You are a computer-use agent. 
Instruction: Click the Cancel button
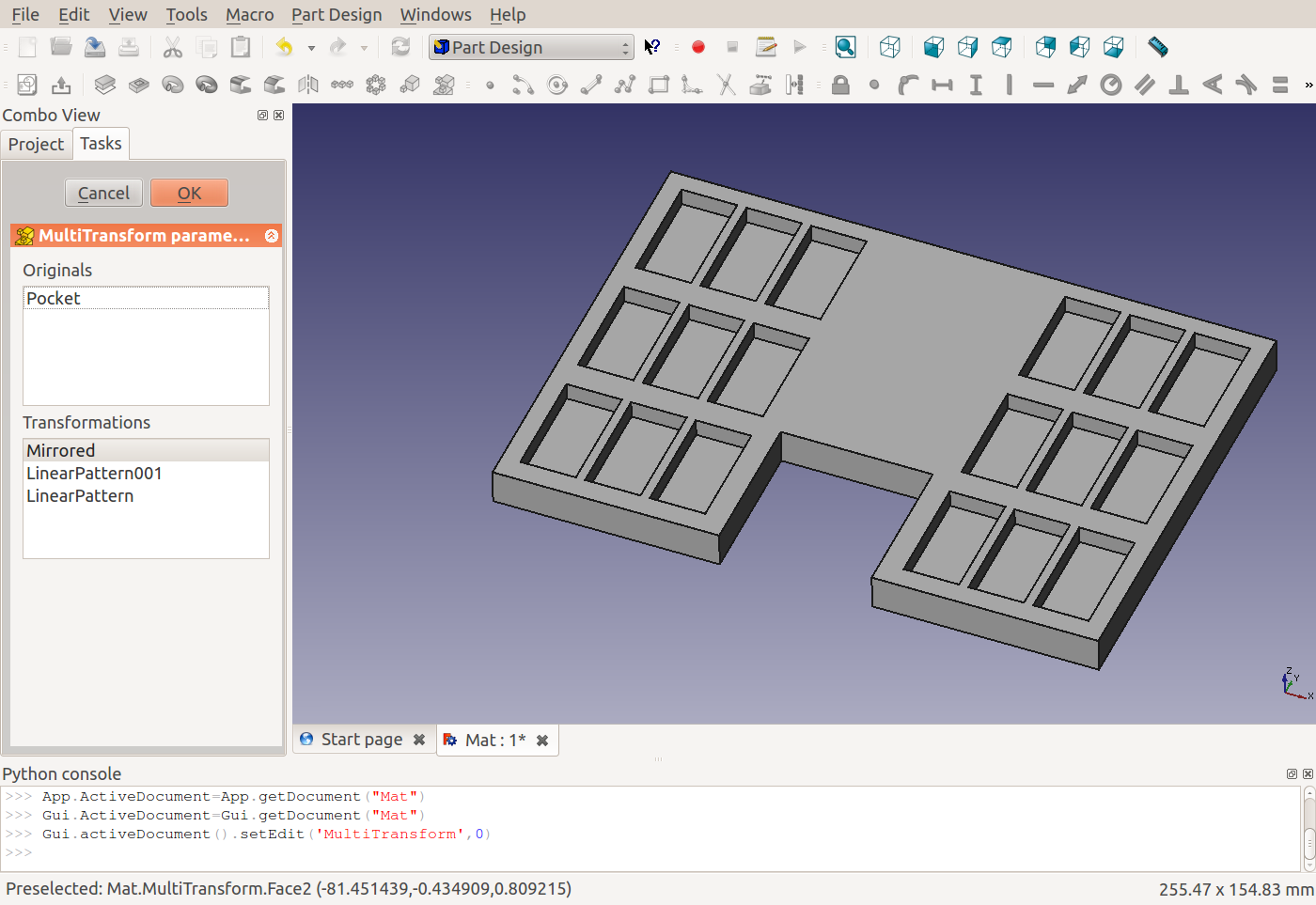point(103,193)
